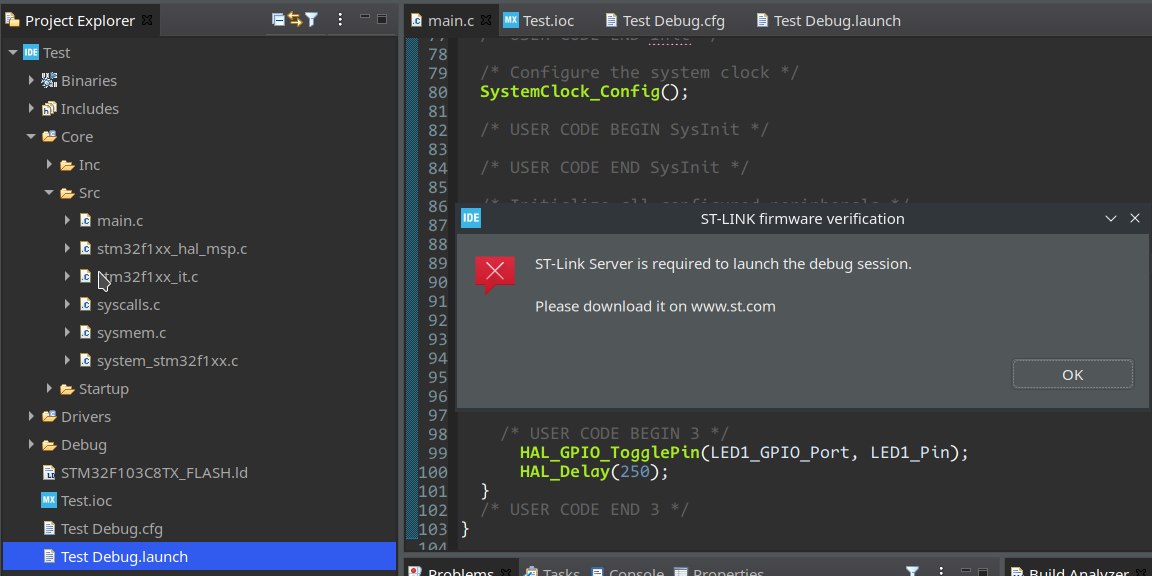Collapse the Test project tree node
Screen dimensions: 1152x576
click(12, 53)
